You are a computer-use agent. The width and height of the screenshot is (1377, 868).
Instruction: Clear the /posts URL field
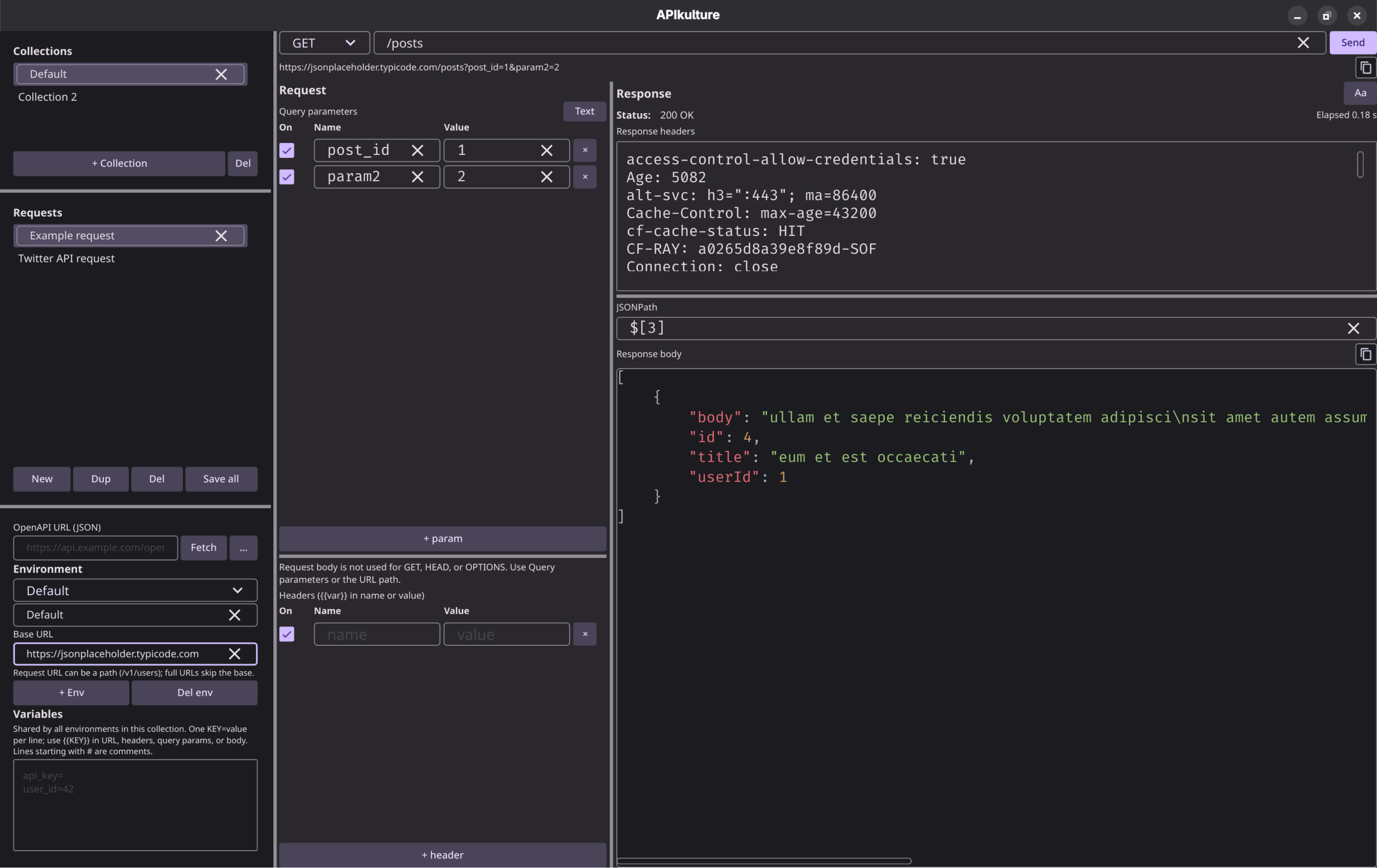1303,43
